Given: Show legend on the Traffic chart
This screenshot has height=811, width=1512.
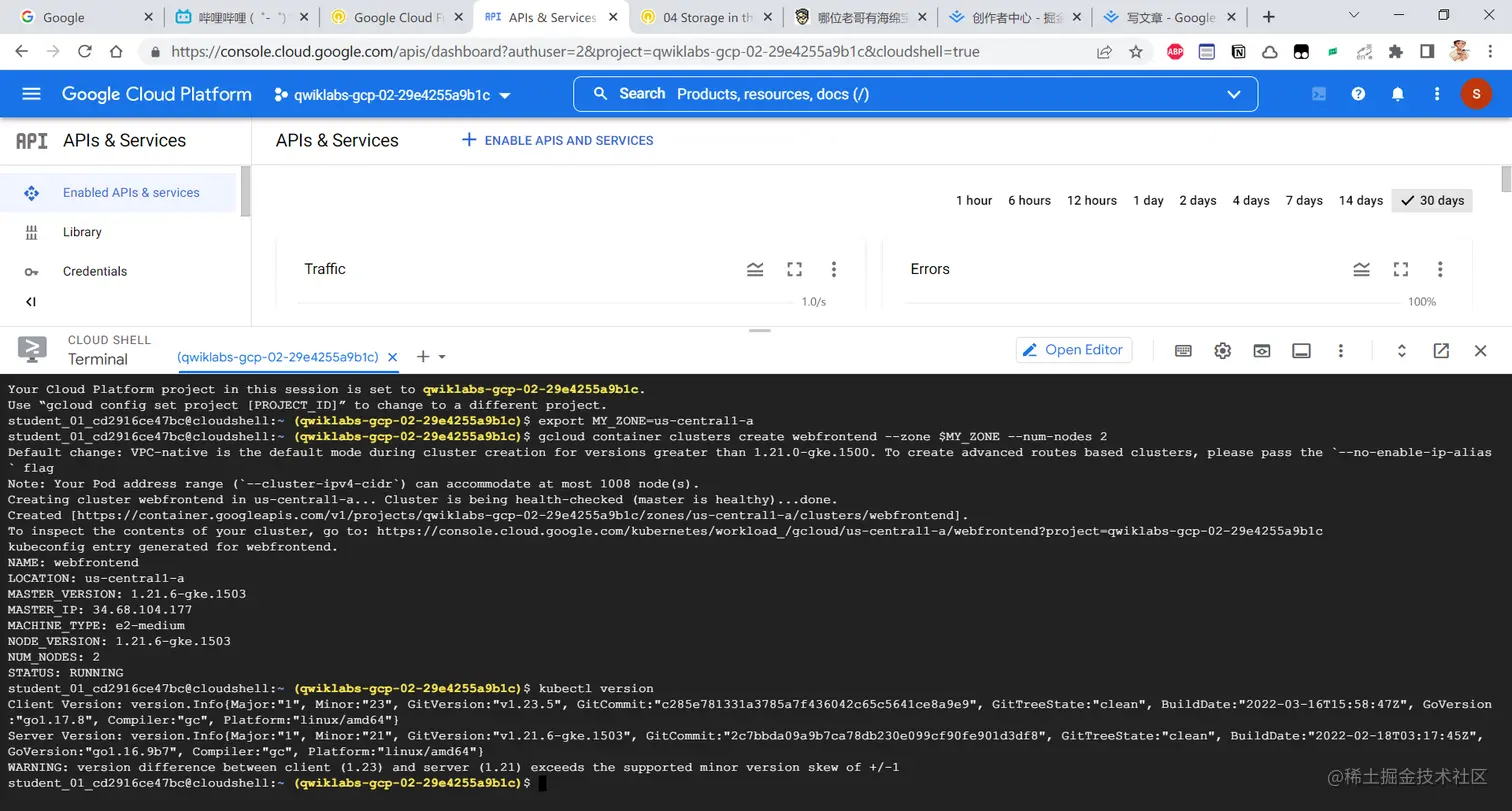Looking at the screenshot, I should 755,269.
